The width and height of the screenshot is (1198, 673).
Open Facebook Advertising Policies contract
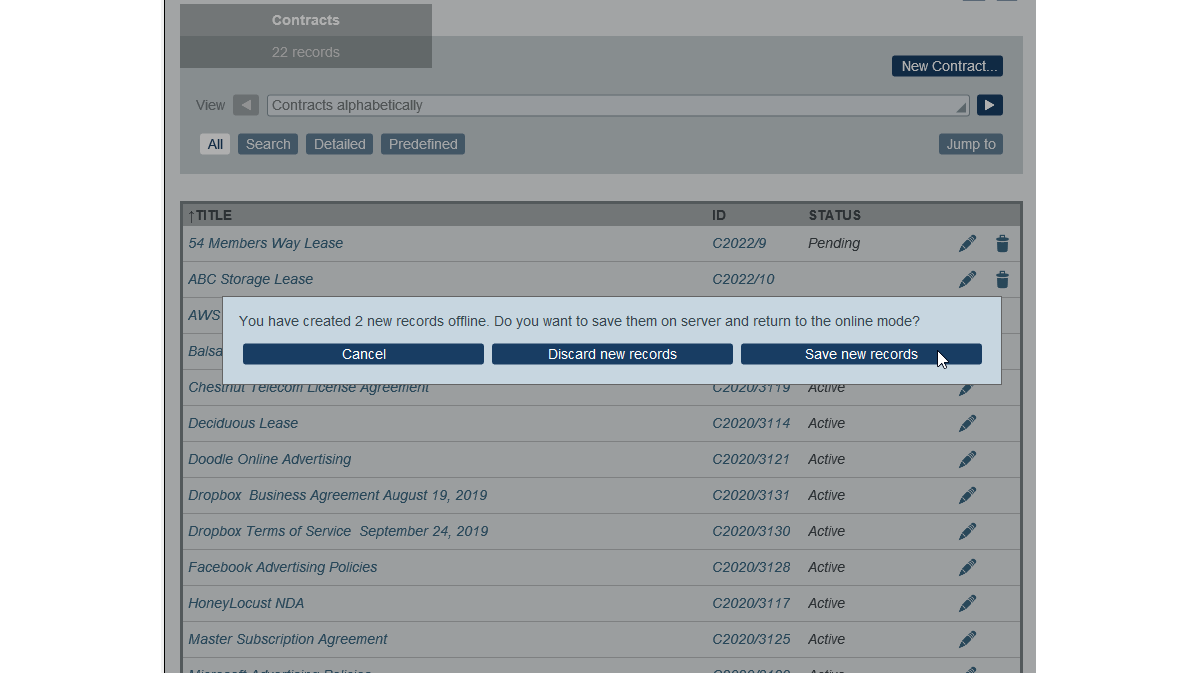click(283, 567)
